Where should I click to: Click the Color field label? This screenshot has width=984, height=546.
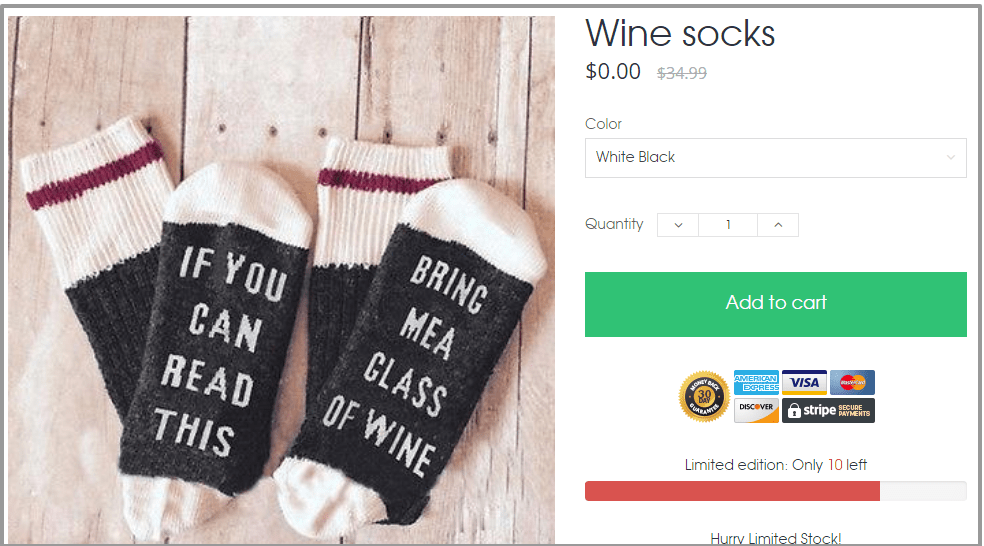point(603,124)
